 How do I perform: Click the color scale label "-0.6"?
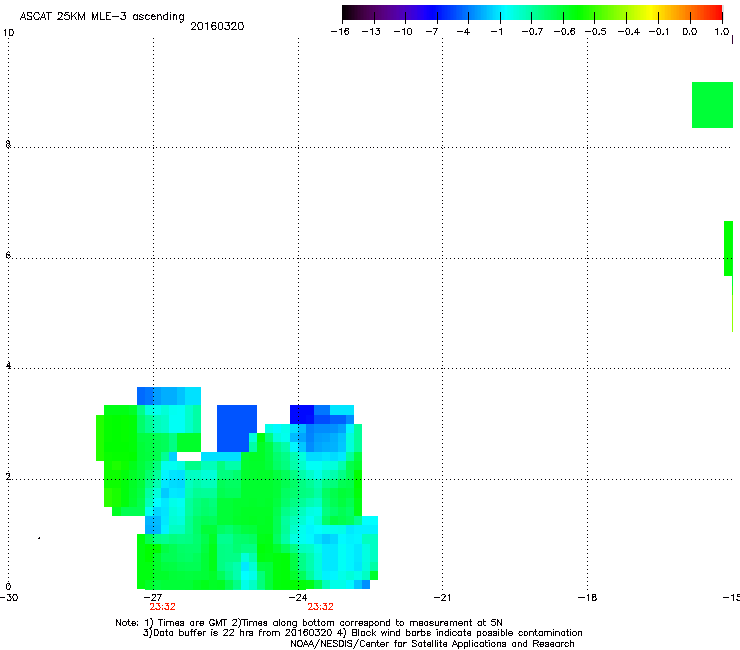pos(564,32)
